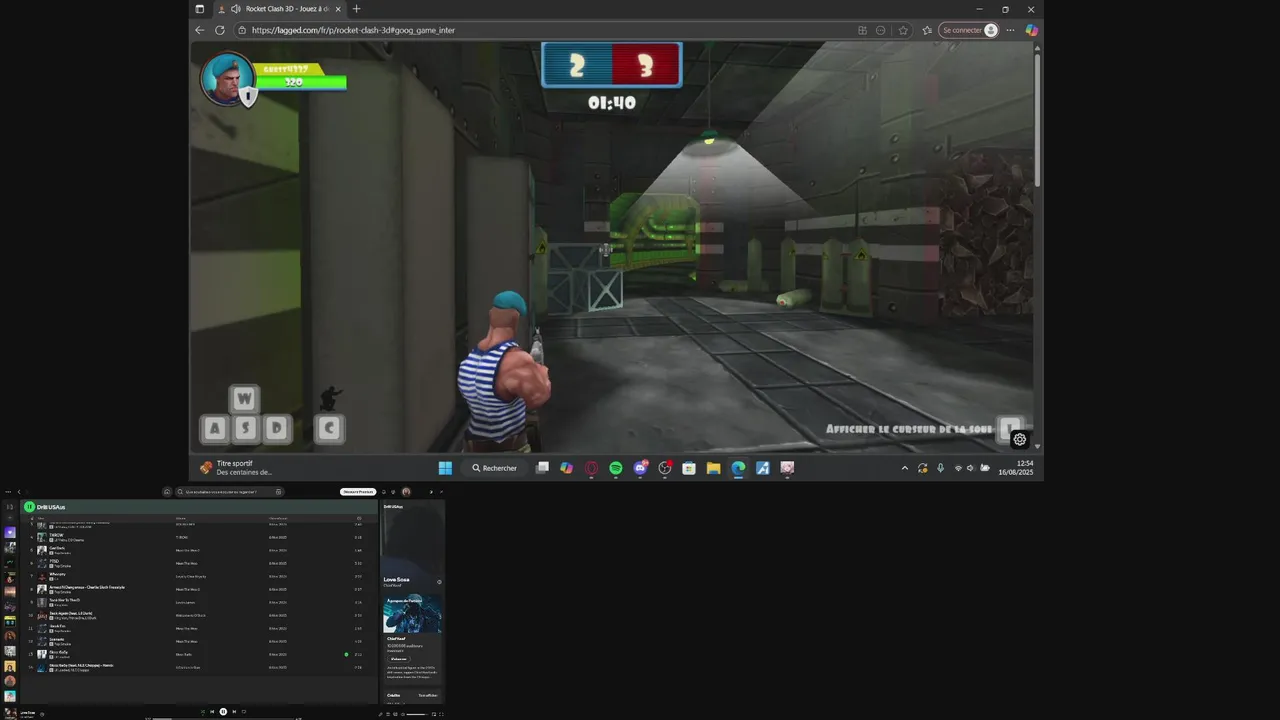Click Tout afficher in Spotify credits
The image size is (1280, 720).
(428, 695)
